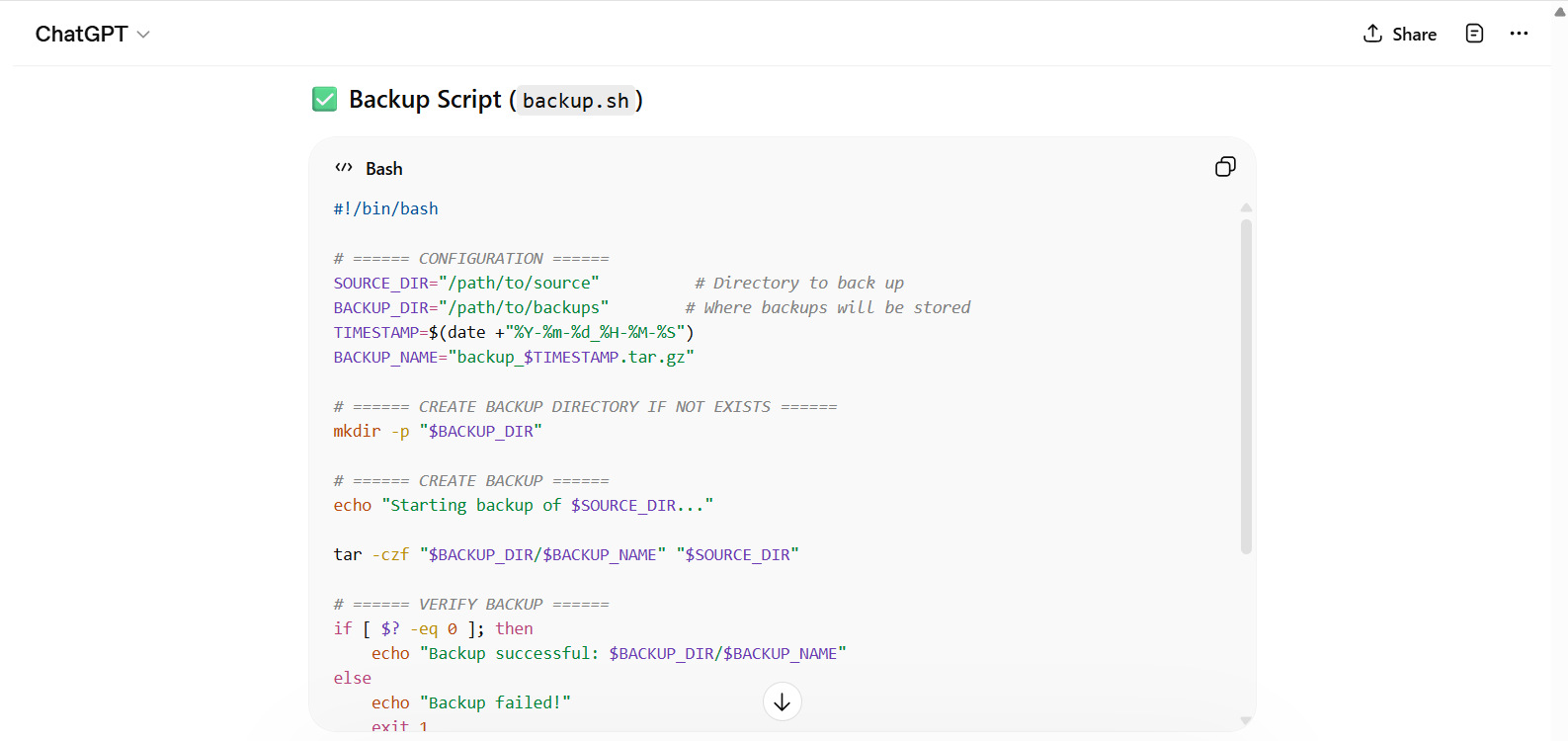The width and height of the screenshot is (1568, 741).
Task: Click the code brackets icon beside Bash
Action: (344, 168)
